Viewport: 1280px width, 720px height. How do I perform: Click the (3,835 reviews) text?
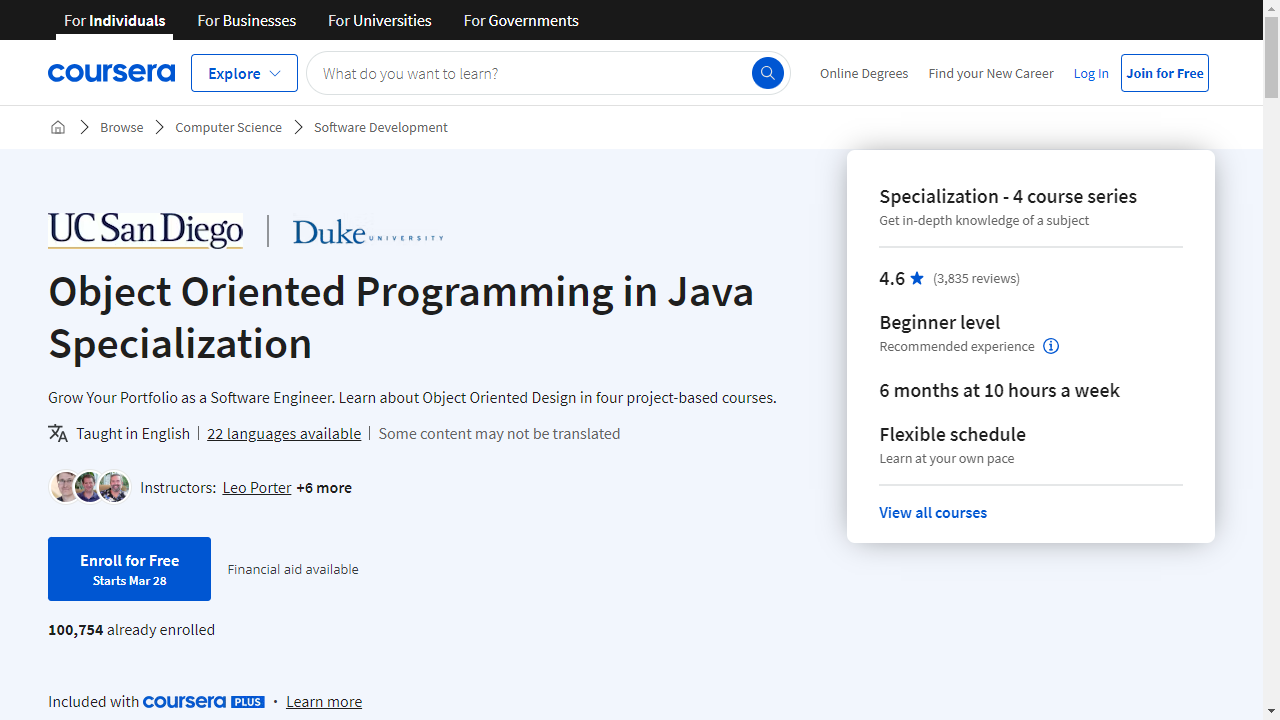[976, 278]
